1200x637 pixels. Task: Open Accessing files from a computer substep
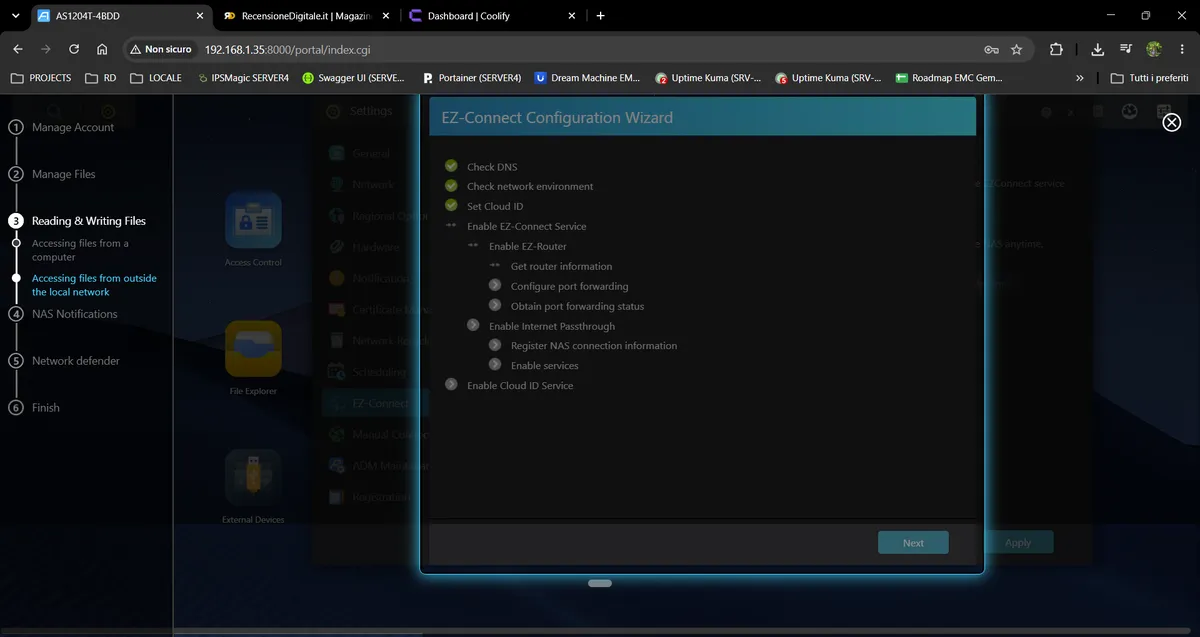pos(80,250)
